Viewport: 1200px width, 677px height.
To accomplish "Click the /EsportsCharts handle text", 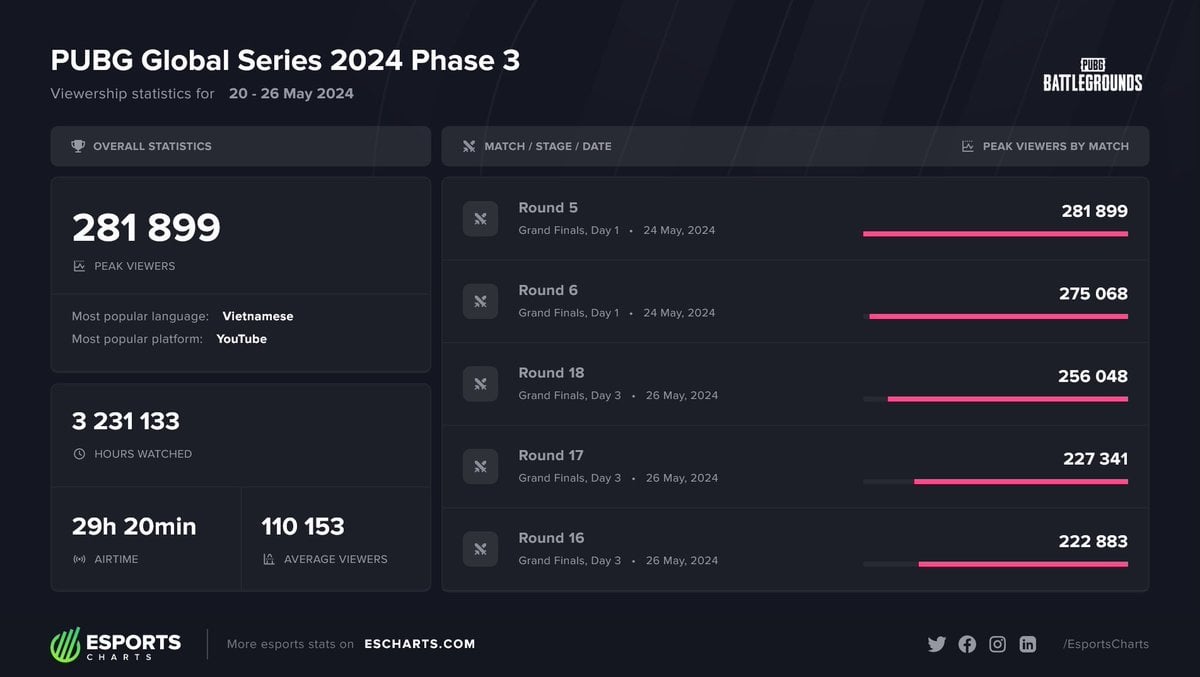I will tap(1105, 644).
